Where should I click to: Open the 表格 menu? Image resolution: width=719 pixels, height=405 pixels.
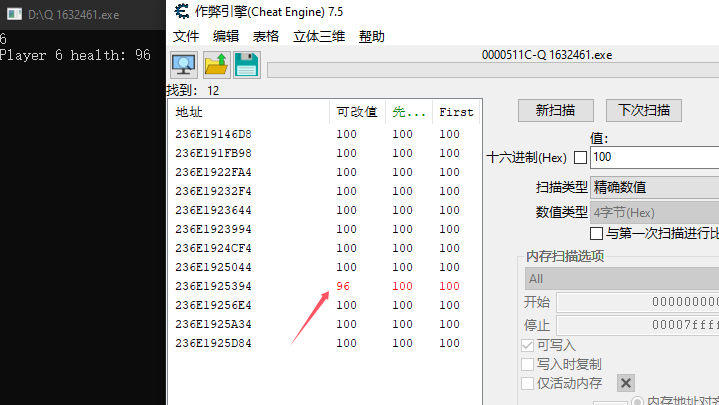pyautogui.click(x=265, y=36)
